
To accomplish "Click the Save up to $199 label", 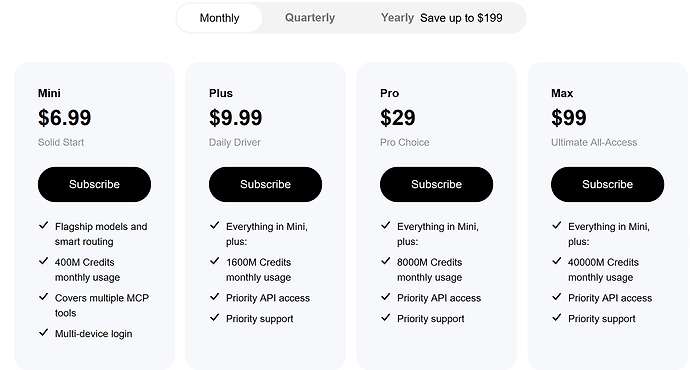I will [x=461, y=18].
